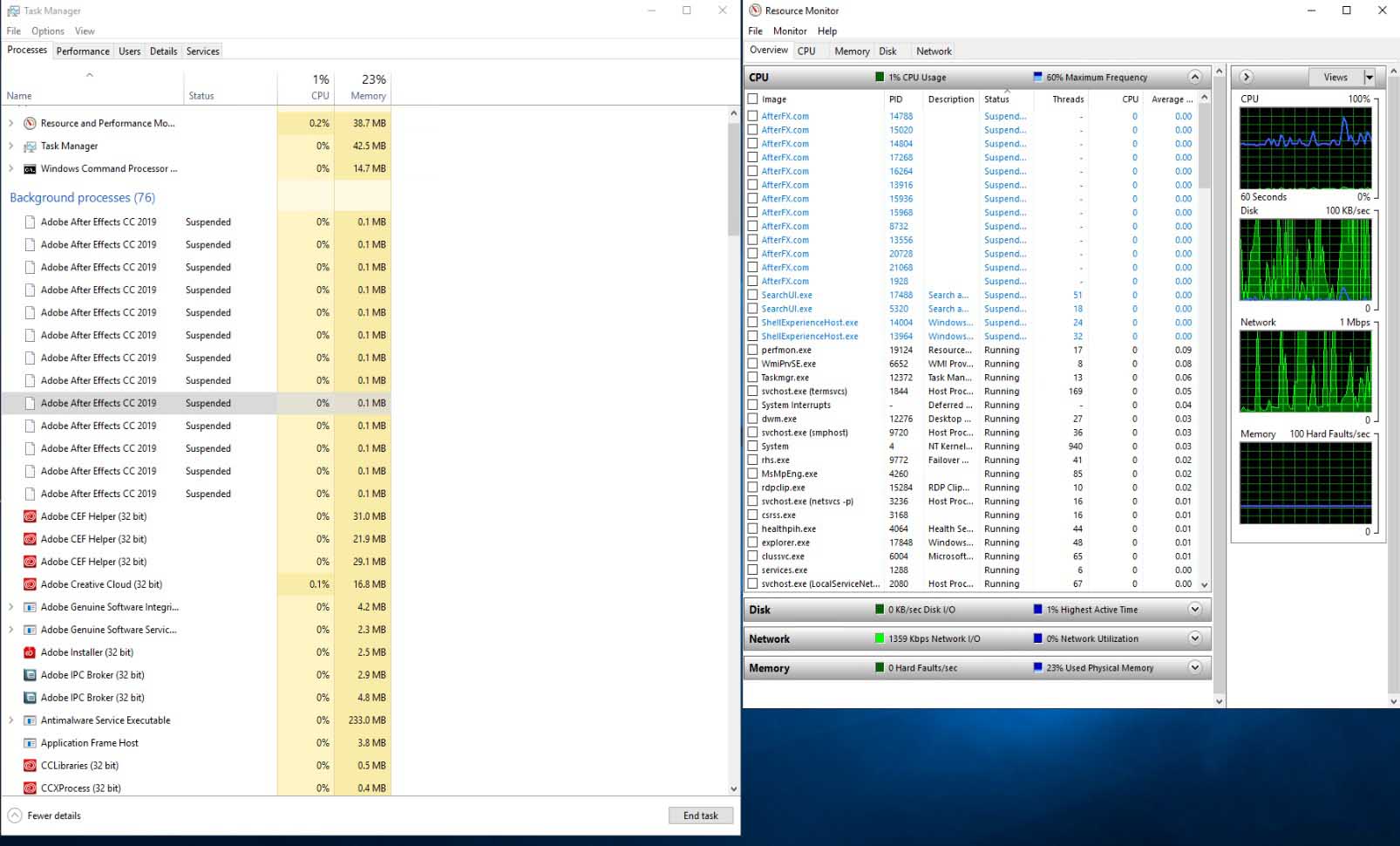The image size is (1400, 846).
Task: Expand the Network section
Action: [x=1195, y=638]
